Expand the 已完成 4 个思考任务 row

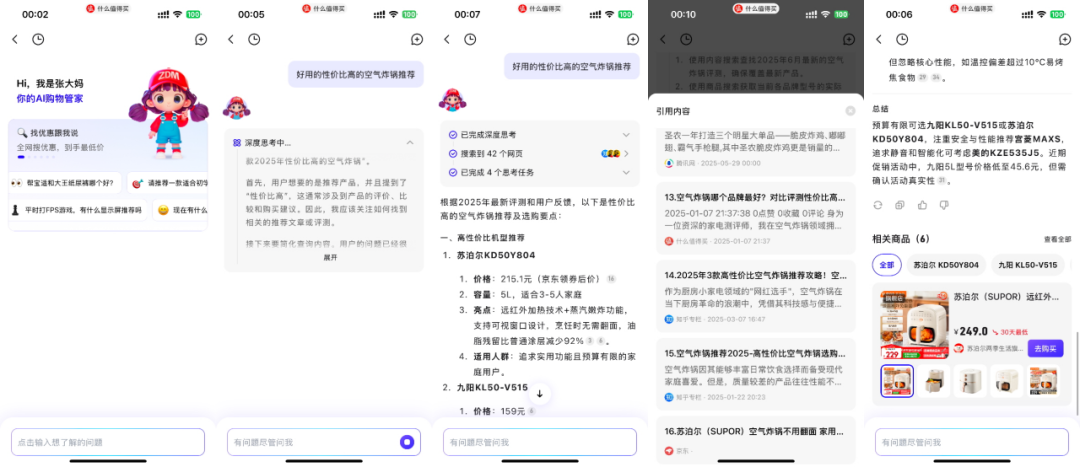[539, 172]
